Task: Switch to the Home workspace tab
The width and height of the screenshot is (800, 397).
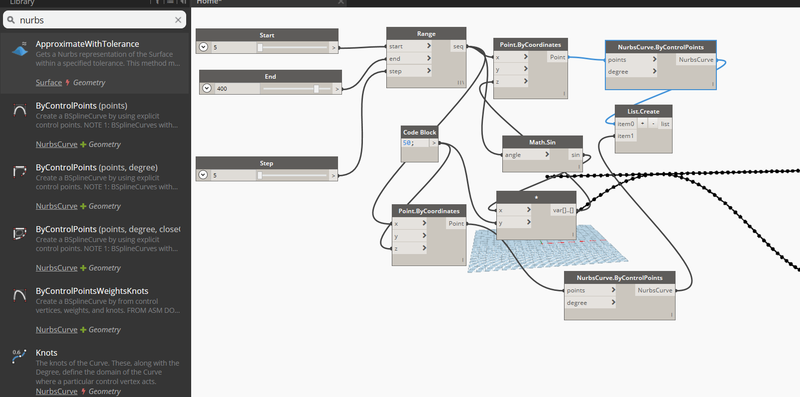Action: tap(209, 2)
